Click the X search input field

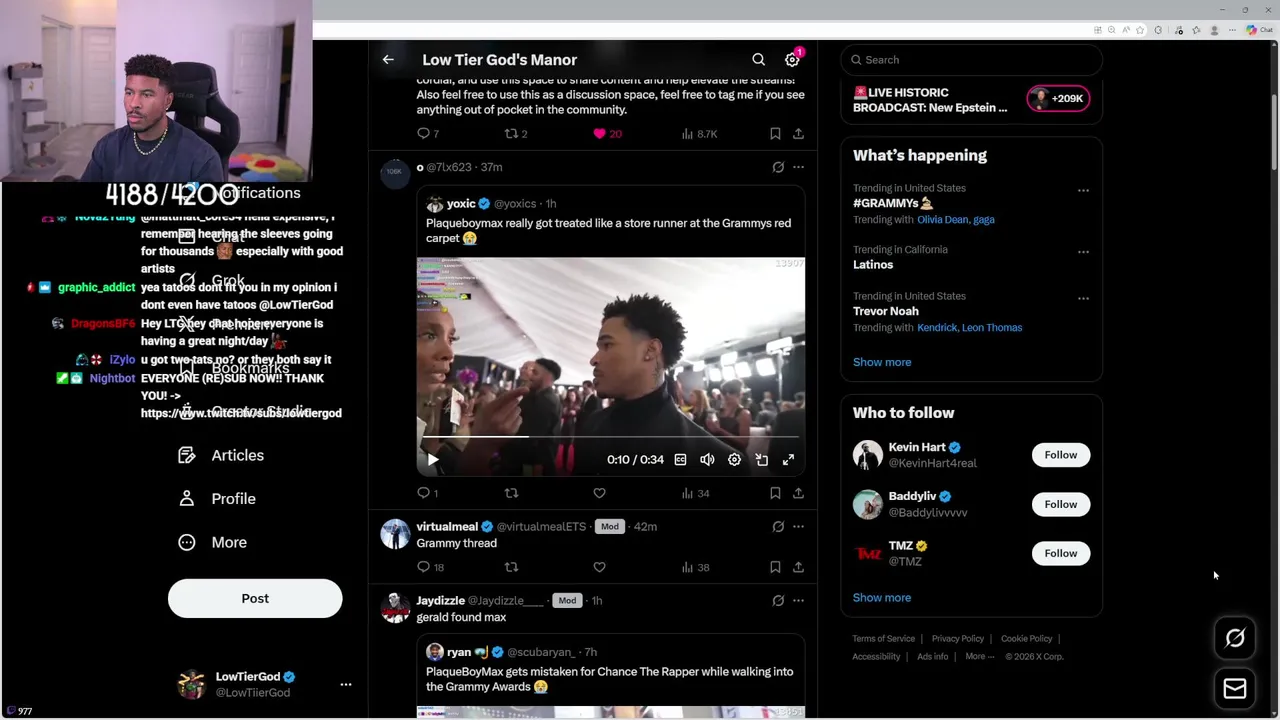click(x=971, y=60)
